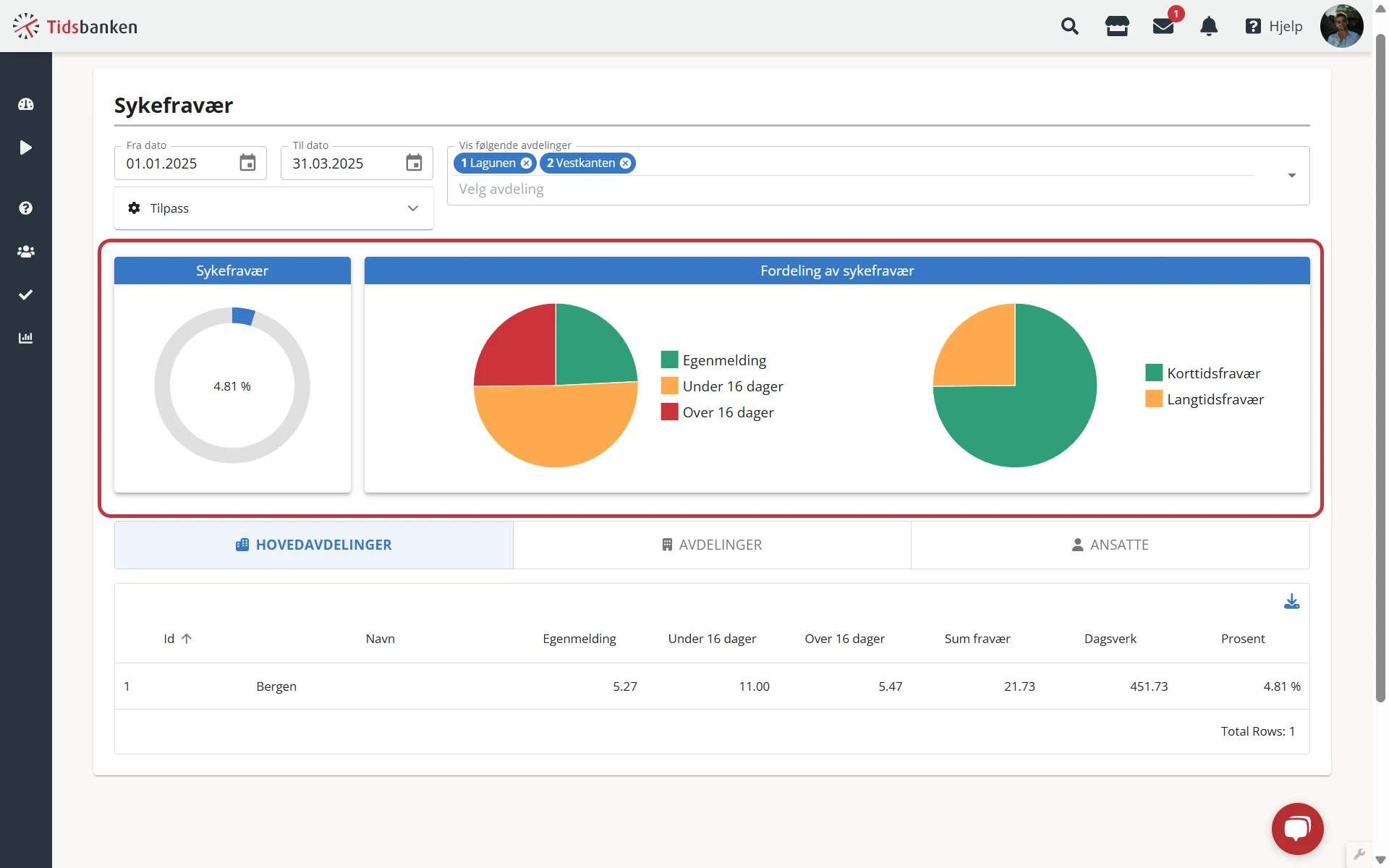Click the checkmark sidebar icon

tap(26, 294)
